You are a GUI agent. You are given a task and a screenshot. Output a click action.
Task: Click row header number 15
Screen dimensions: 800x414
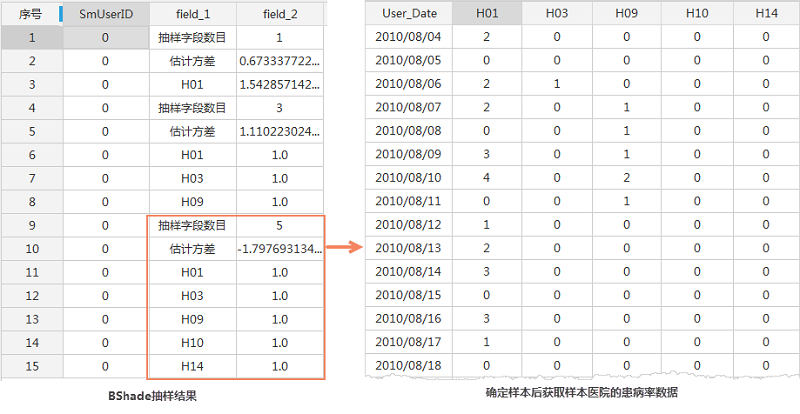tap(30, 366)
